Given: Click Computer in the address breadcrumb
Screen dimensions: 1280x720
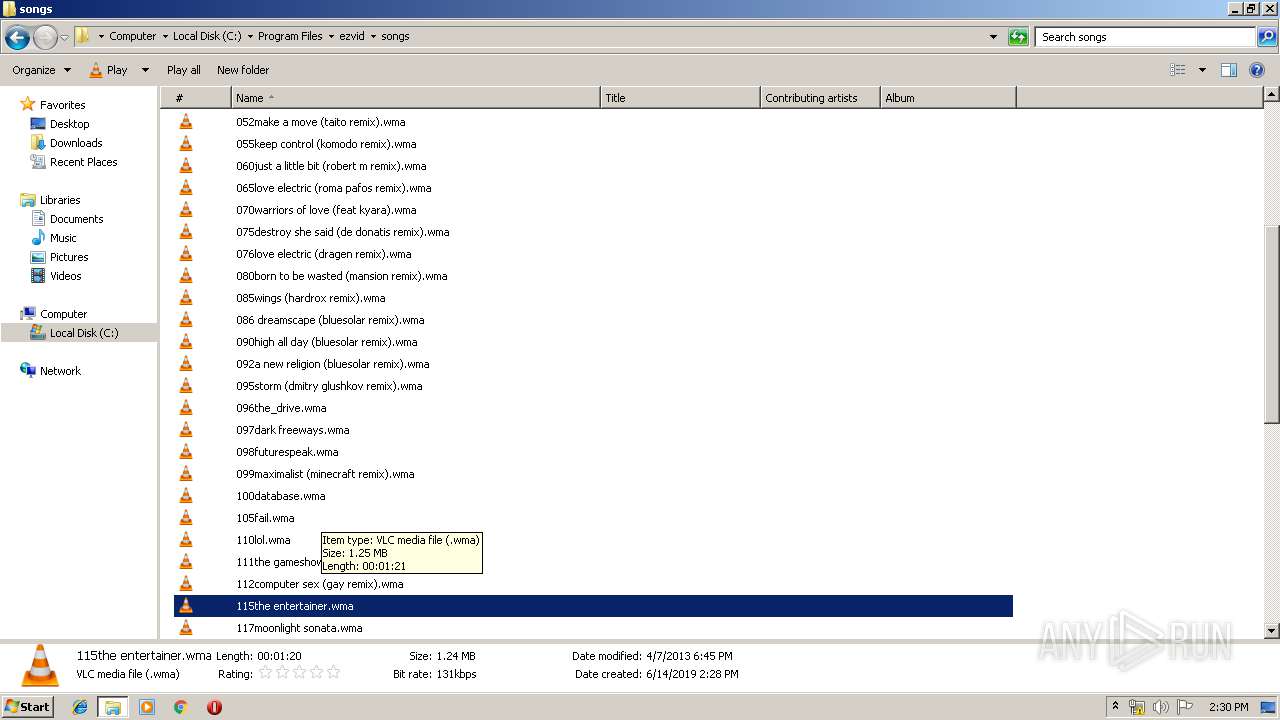Looking at the screenshot, I should coord(132,36).
